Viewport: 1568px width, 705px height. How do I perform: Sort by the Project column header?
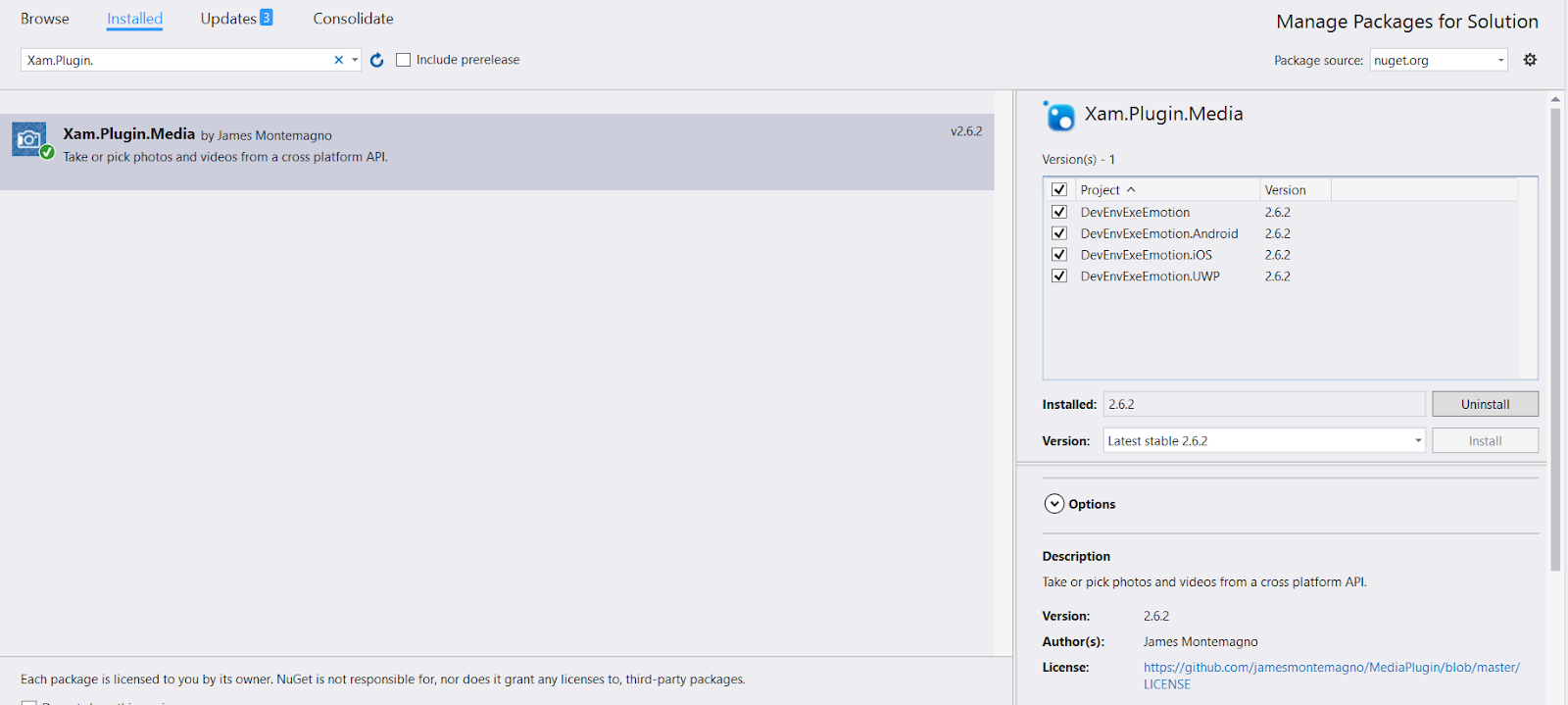pos(1167,189)
